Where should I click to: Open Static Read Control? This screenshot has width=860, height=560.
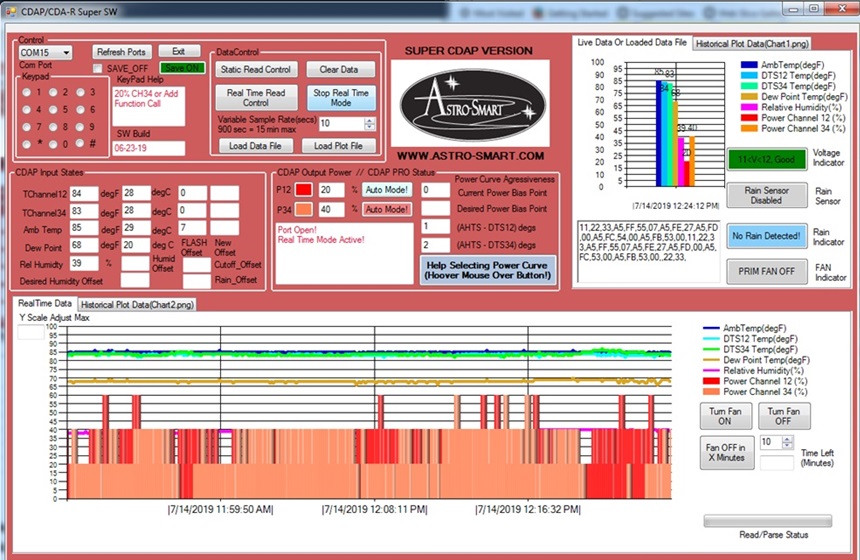tap(256, 69)
